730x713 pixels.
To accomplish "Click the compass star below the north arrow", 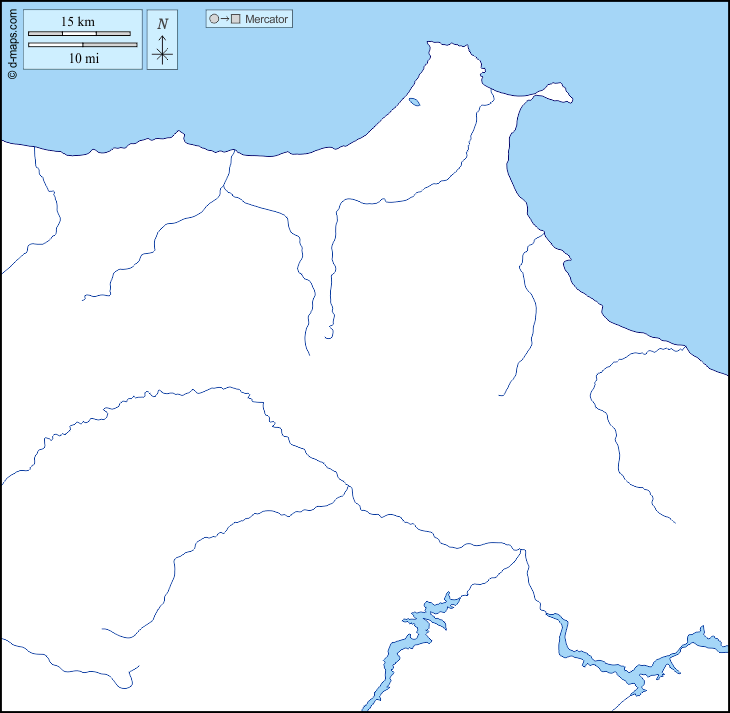I will click(162, 55).
